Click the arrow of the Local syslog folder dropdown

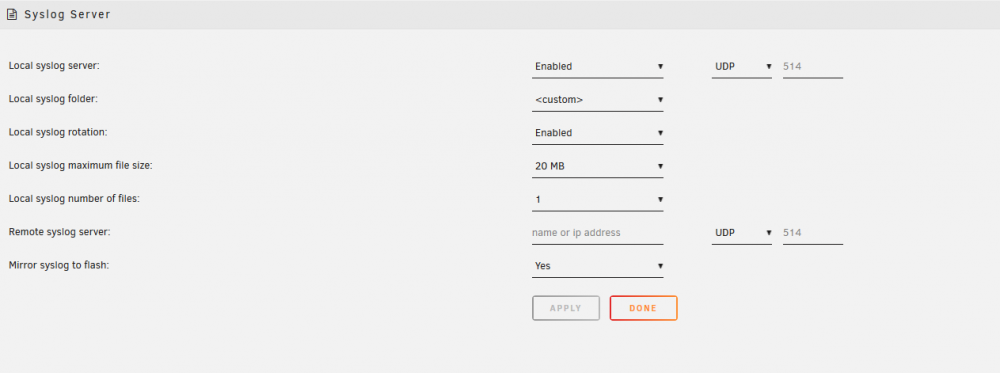click(x=660, y=100)
